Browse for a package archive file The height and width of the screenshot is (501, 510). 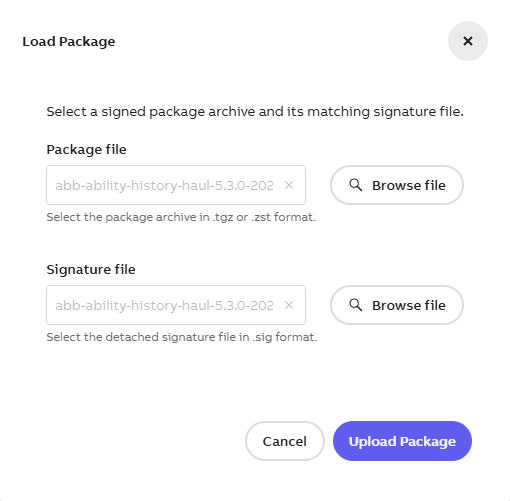[397, 185]
